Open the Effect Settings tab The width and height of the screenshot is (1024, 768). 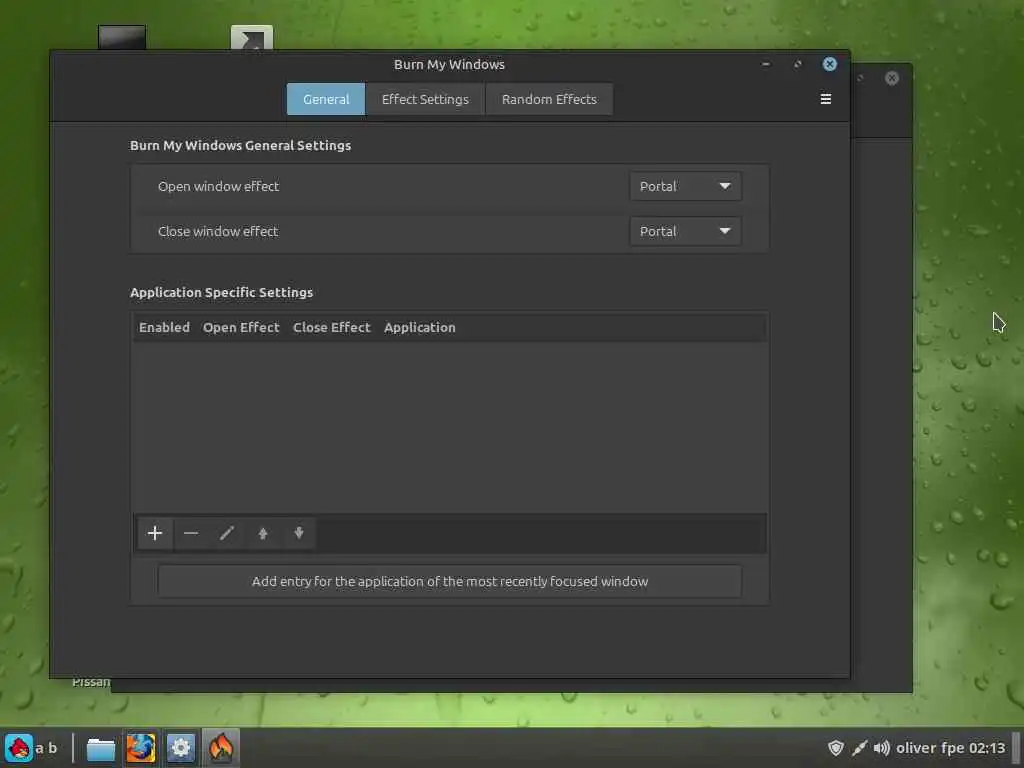(425, 99)
